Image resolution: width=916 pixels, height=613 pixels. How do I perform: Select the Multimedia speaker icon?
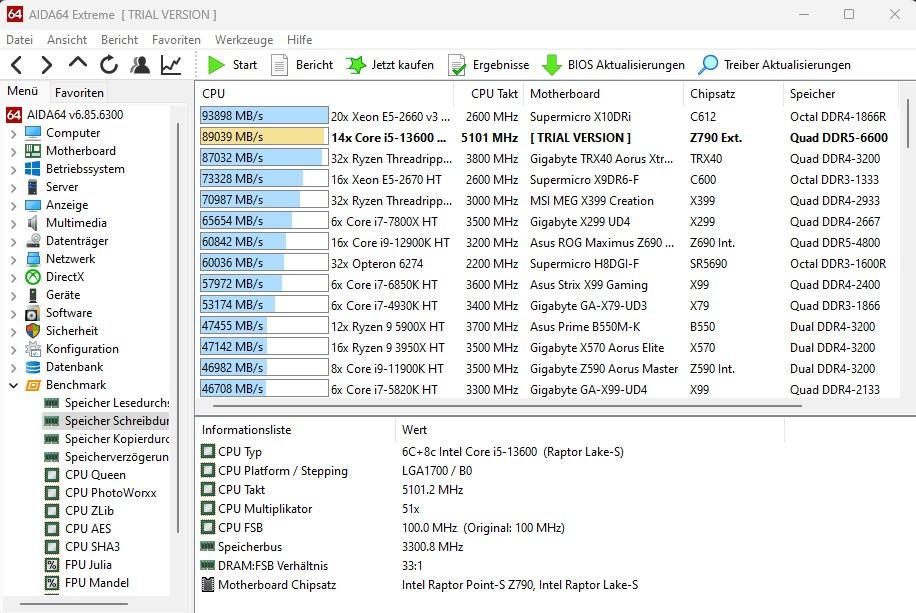pyautogui.click(x=33, y=223)
